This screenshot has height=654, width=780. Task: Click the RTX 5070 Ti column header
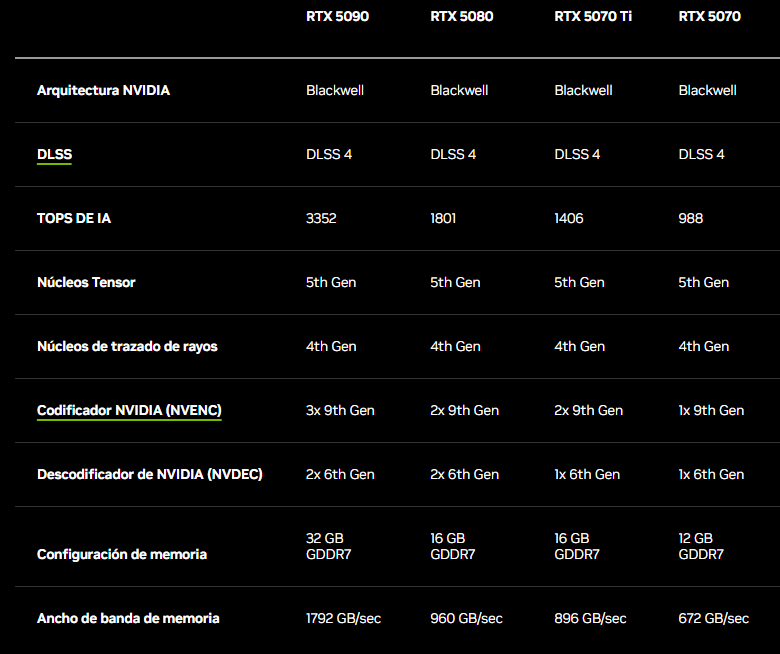coord(593,16)
